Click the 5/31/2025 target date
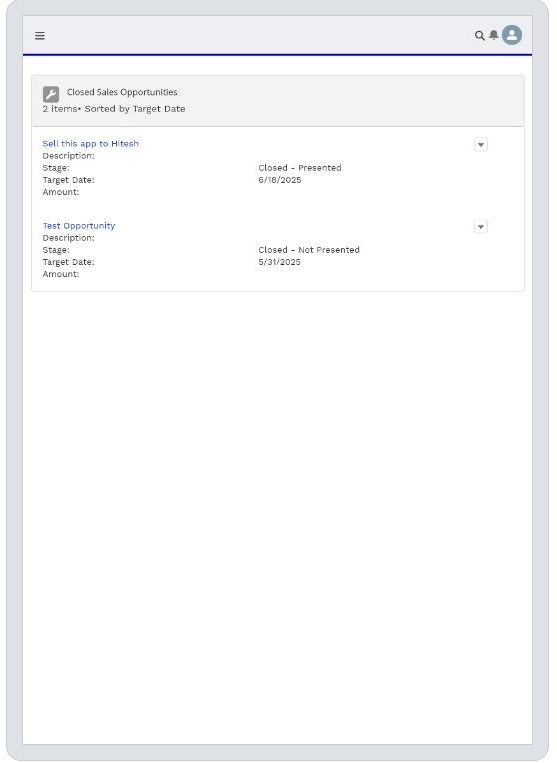Image resolution: width=557 pixels, height=763 pixels. pos(279,262)
